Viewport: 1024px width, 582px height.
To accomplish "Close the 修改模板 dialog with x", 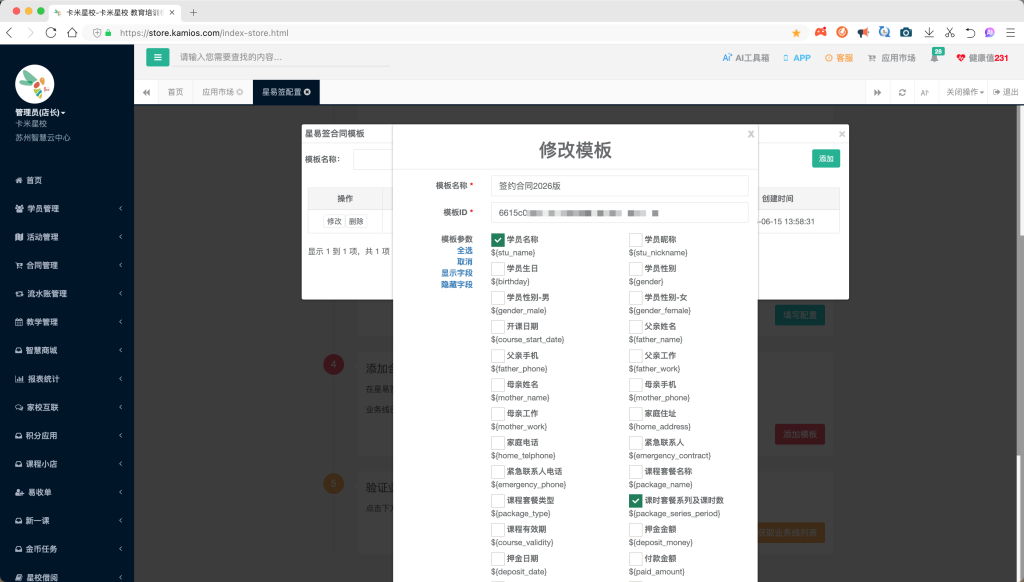I will [x=751, y=134].
